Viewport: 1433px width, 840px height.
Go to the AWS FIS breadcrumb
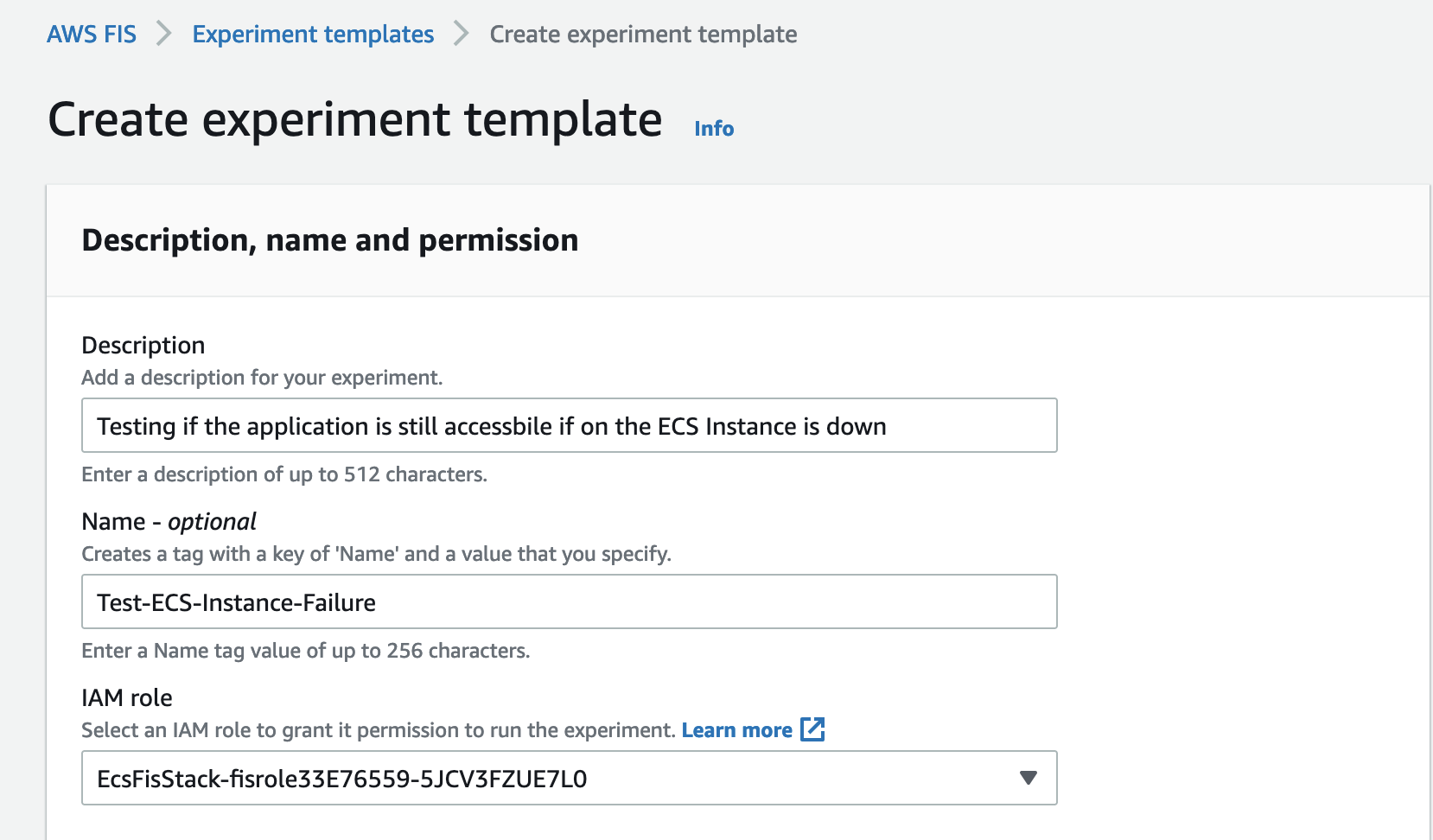(x=92, y=34)
